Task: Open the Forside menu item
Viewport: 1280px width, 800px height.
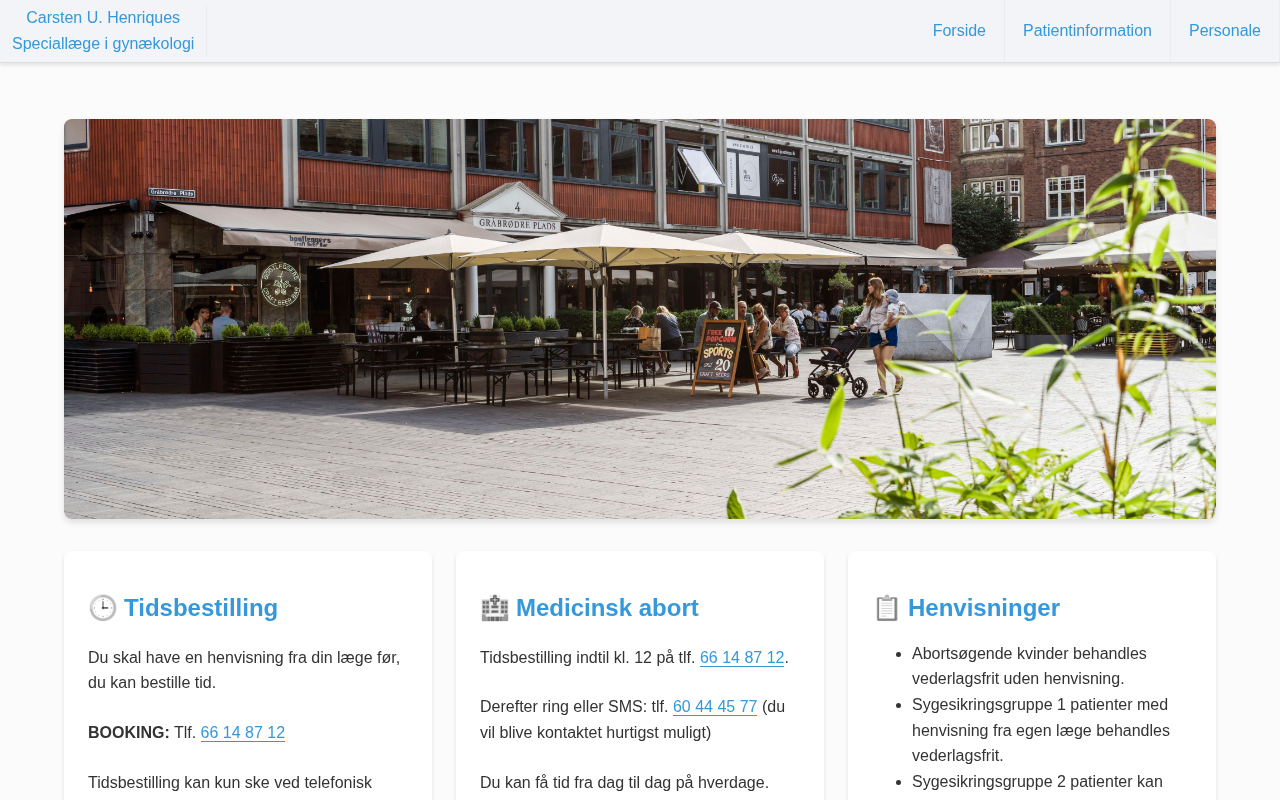Action: (959, 31)
